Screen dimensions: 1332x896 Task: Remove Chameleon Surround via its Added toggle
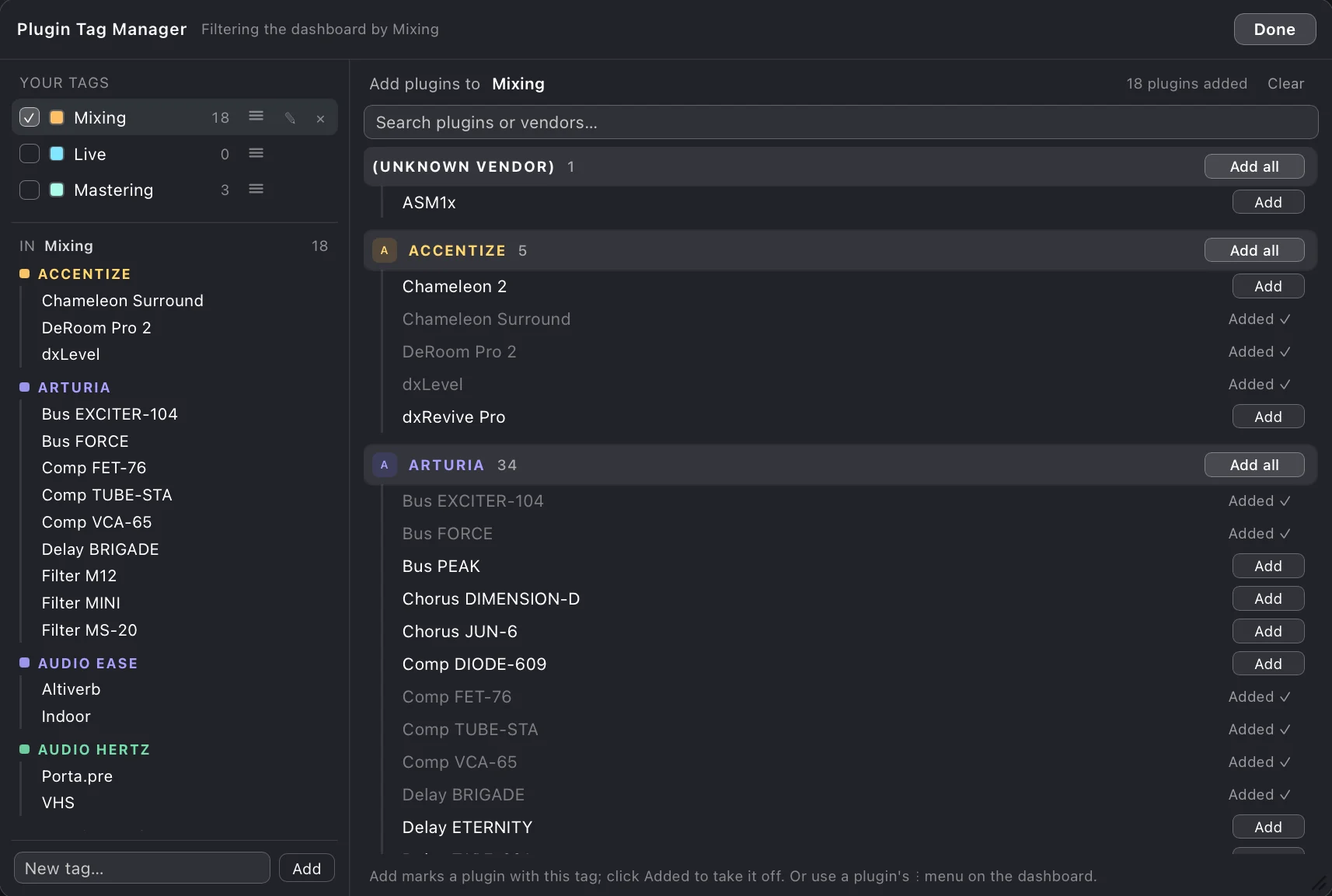tap(1259, 319)
